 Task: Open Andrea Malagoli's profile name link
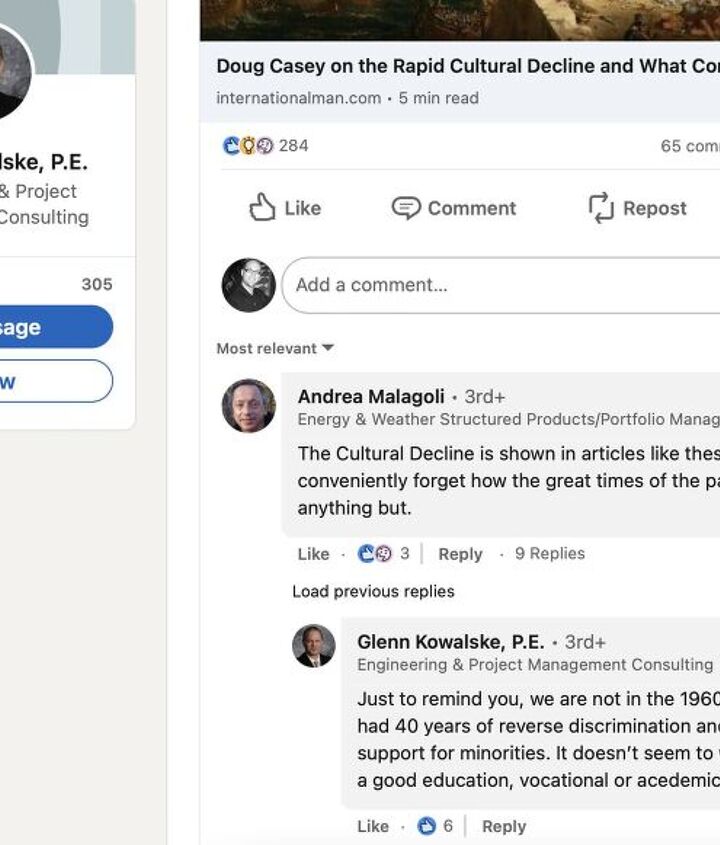coord(371,397)
